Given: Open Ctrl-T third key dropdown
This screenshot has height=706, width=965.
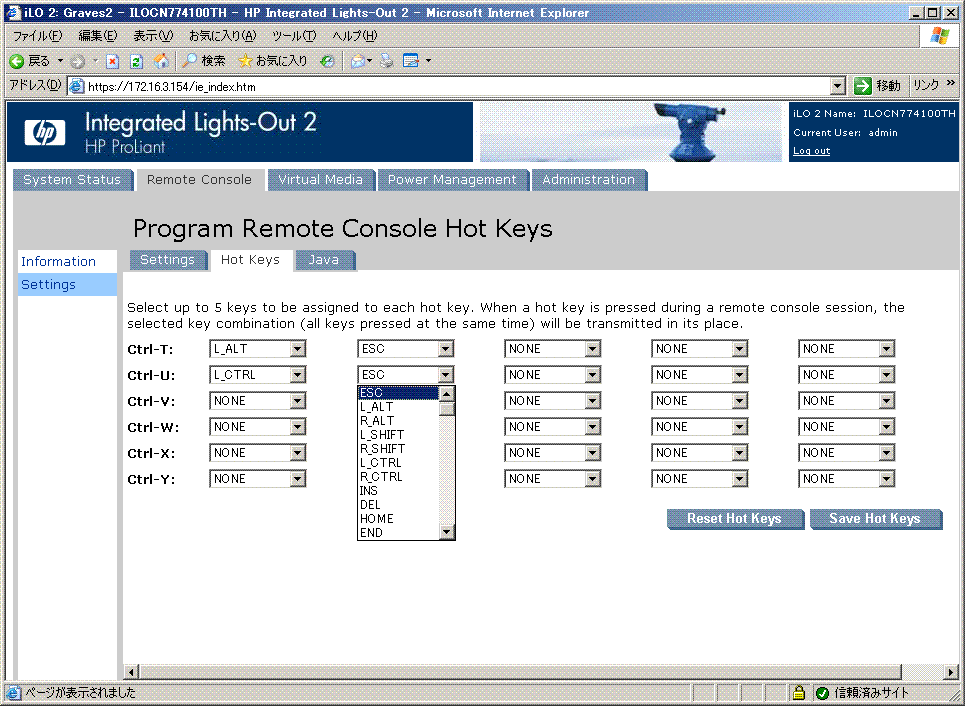Looking at the screenshot, I should tap(552, 349).
